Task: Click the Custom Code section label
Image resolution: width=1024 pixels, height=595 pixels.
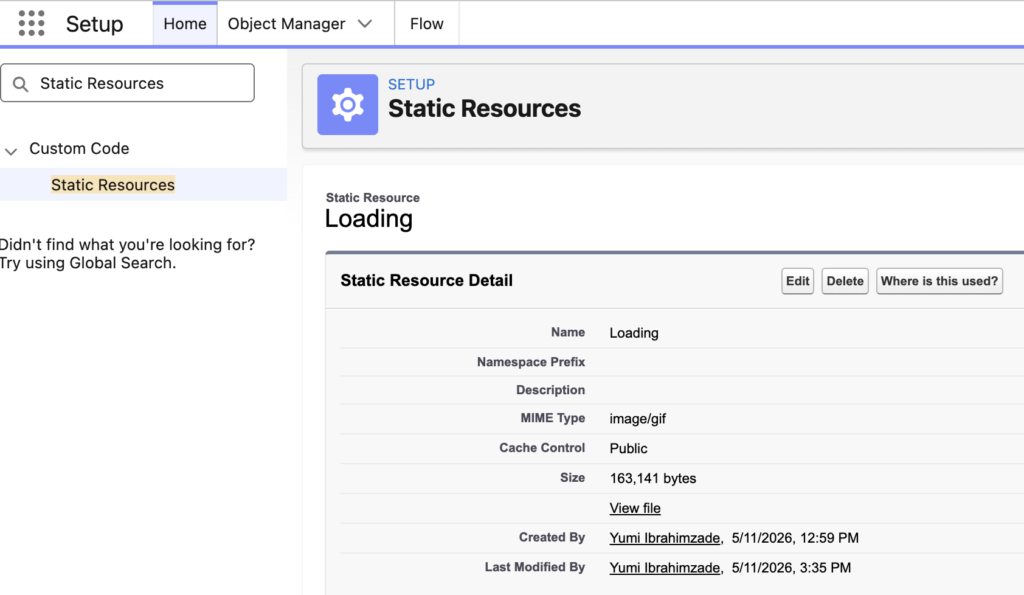Action: point(79,149)
